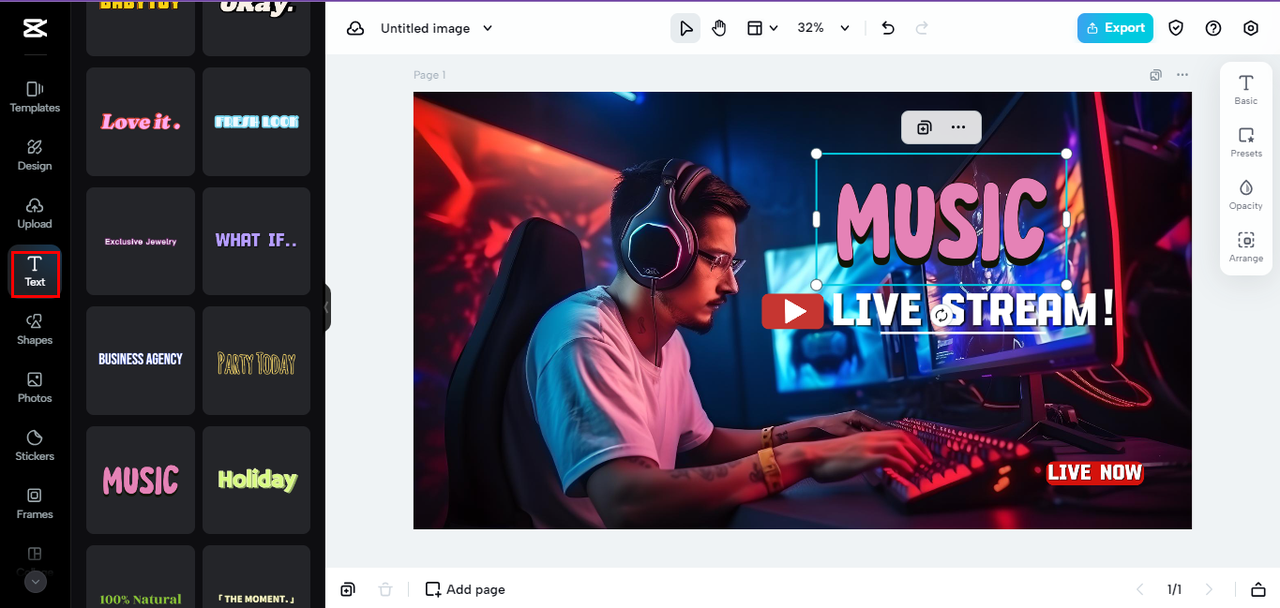Select the LIVE STREAM! text on canvas
The height and width of the screenshot is (608, 1280).
(972, 310)
